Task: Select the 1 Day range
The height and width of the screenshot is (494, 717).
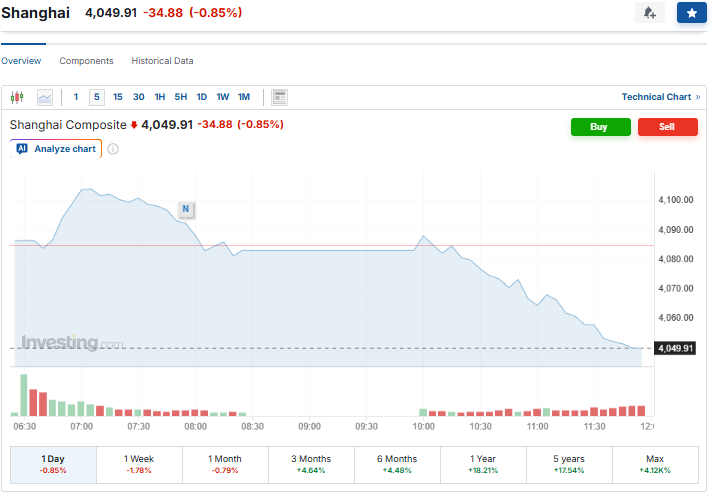Action: [54, 465]
